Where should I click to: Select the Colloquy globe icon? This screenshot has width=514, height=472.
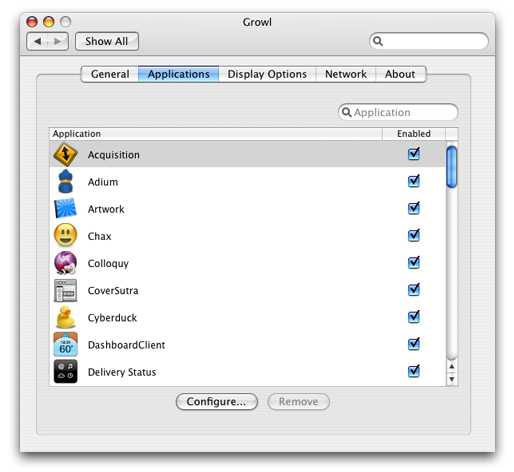pyautogui.click(x=65, y=263)
